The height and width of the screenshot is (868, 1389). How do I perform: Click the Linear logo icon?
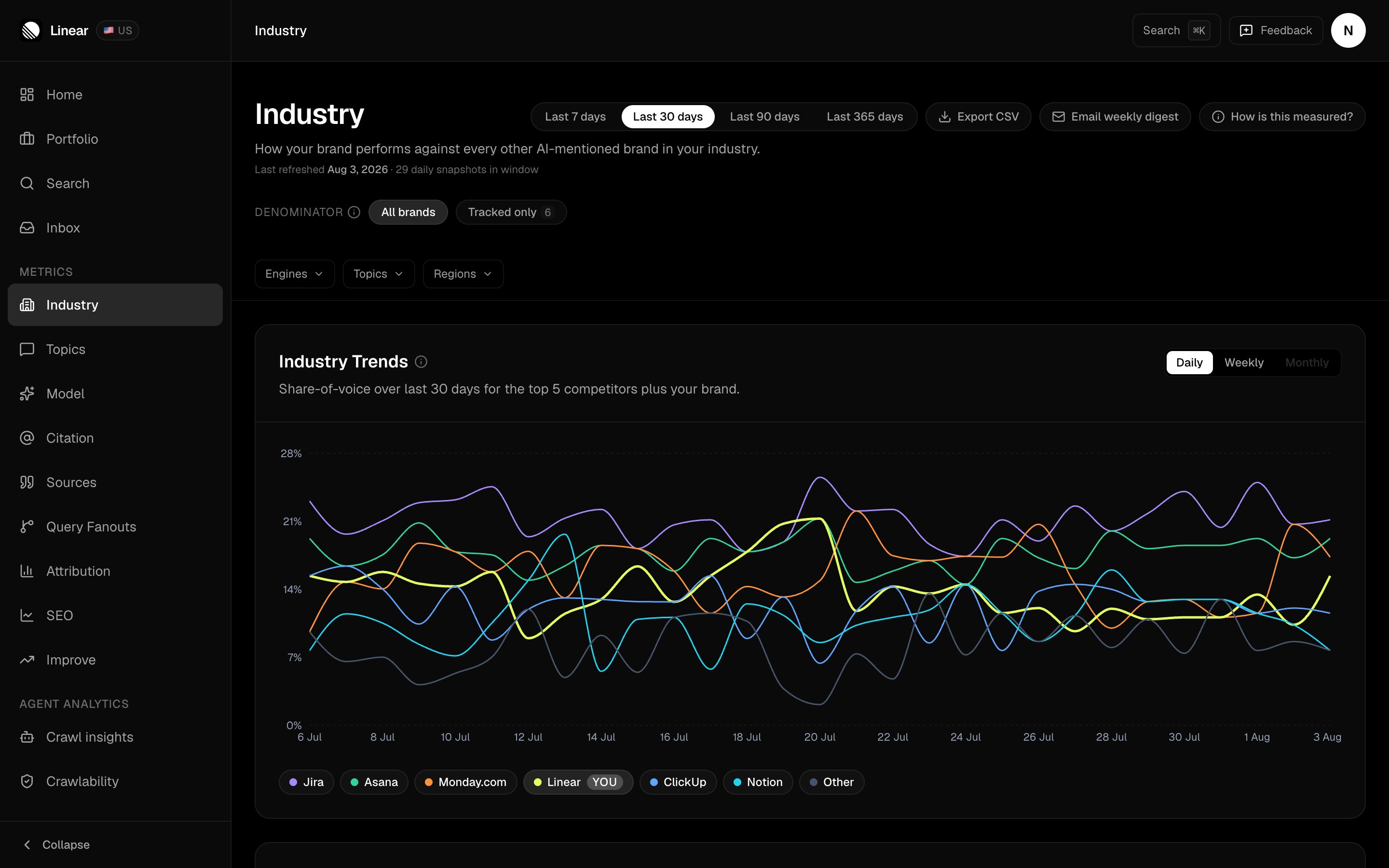click(31, 30)
